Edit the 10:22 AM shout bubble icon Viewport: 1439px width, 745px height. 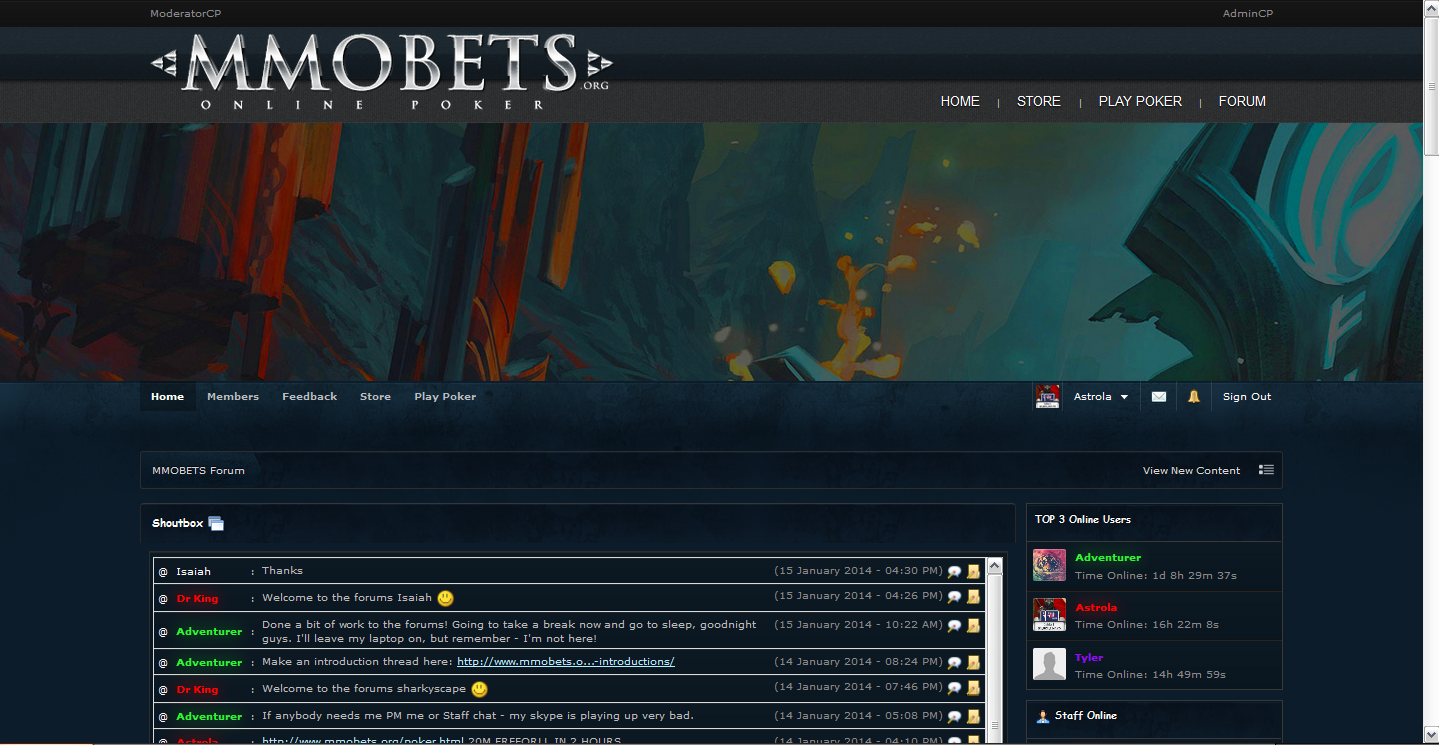coord(954,626)
